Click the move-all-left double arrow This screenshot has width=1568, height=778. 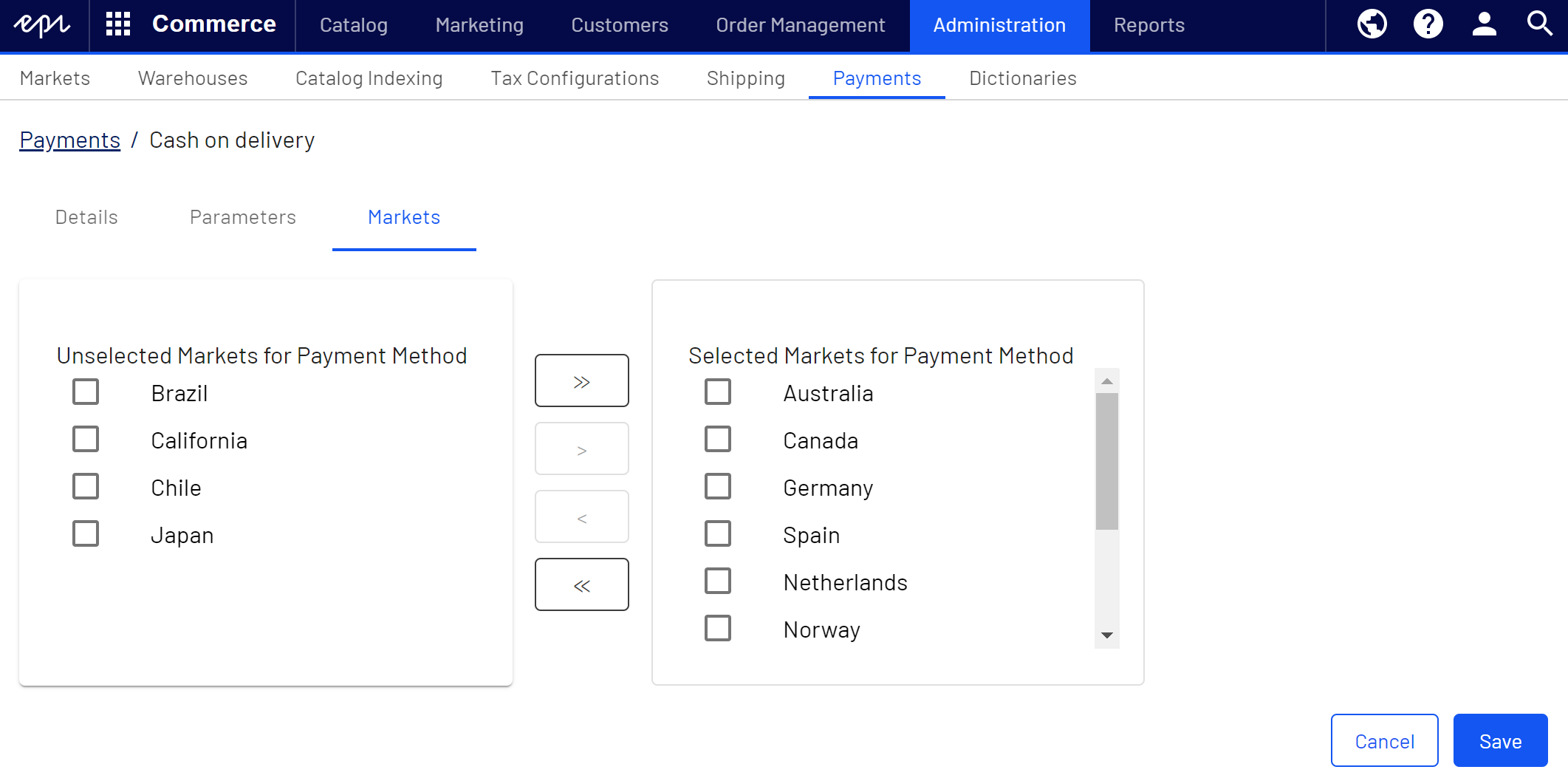point(581,584)
